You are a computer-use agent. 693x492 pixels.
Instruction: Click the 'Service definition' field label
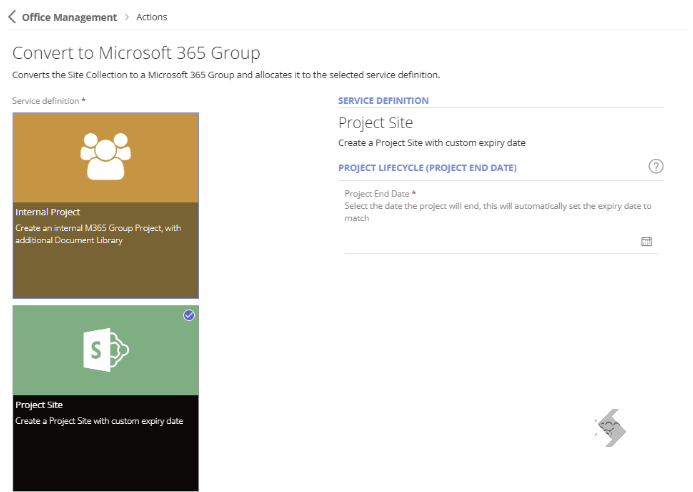(x=46, y=101)
